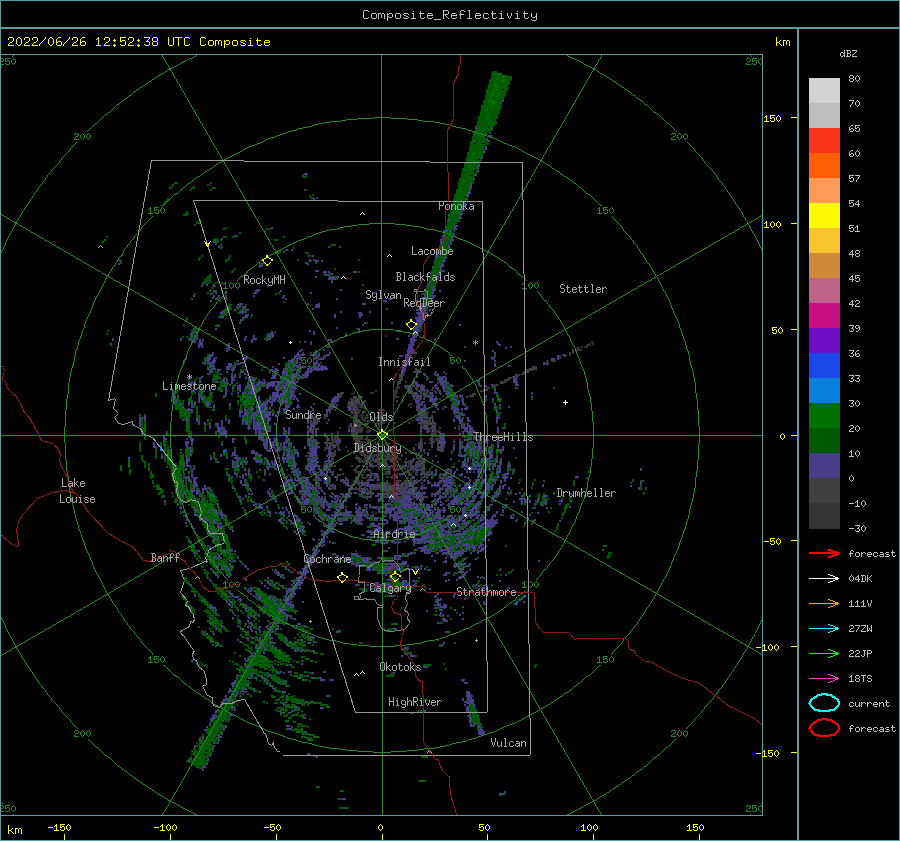This screenshot has width=900, height=841.
Task: Click the Composite_Reflectivity title text
Action: point(450,15)
